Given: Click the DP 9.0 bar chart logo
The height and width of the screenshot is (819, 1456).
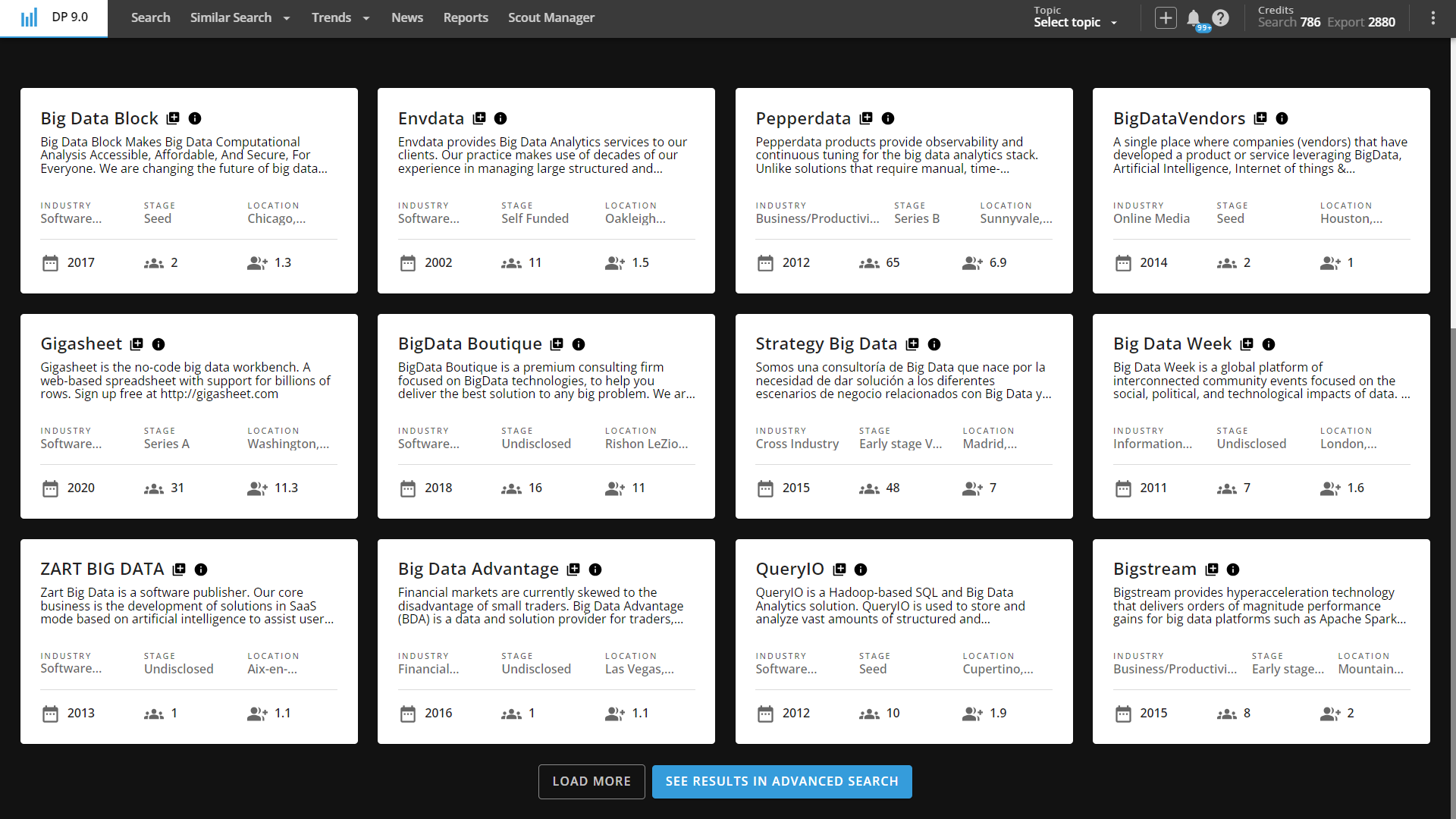Looking at the screenshot, I should [x=29, y=17].
